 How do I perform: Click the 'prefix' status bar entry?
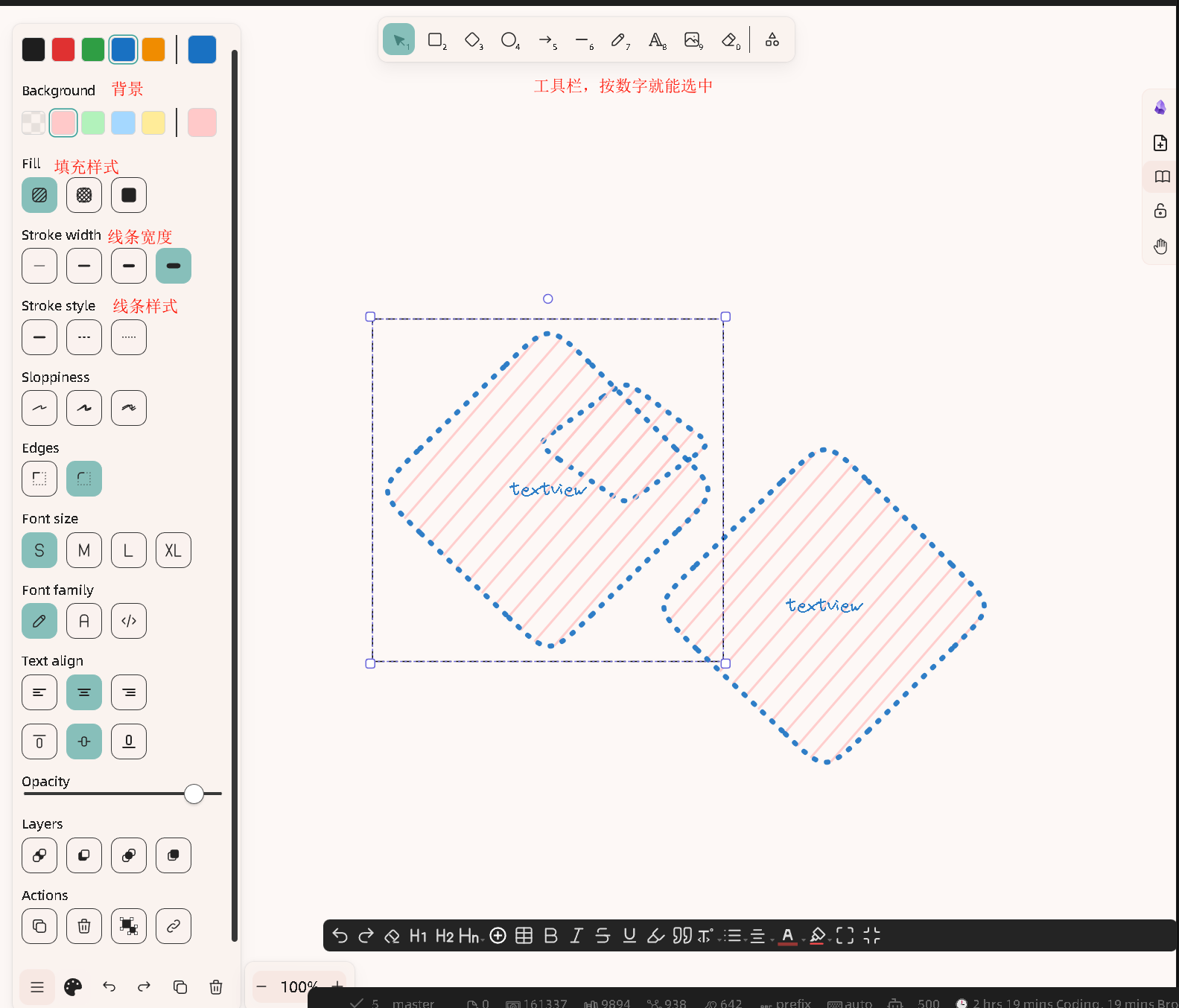793,1003
